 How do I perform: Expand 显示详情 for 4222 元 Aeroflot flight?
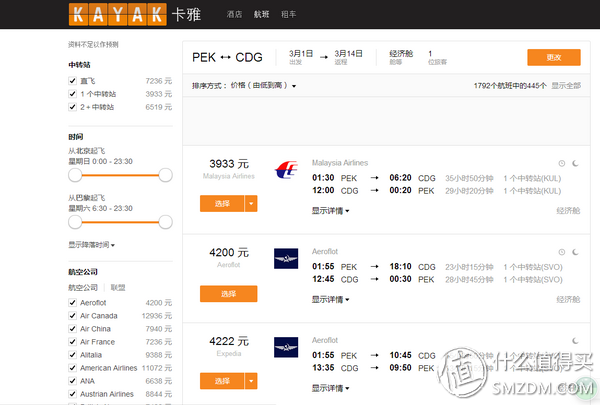coord(330,388)
